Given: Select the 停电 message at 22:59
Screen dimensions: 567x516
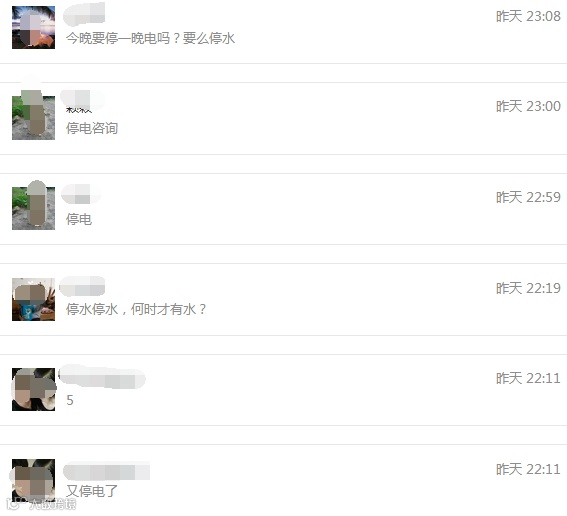Looking at the screenshot, I should (79, 219).
